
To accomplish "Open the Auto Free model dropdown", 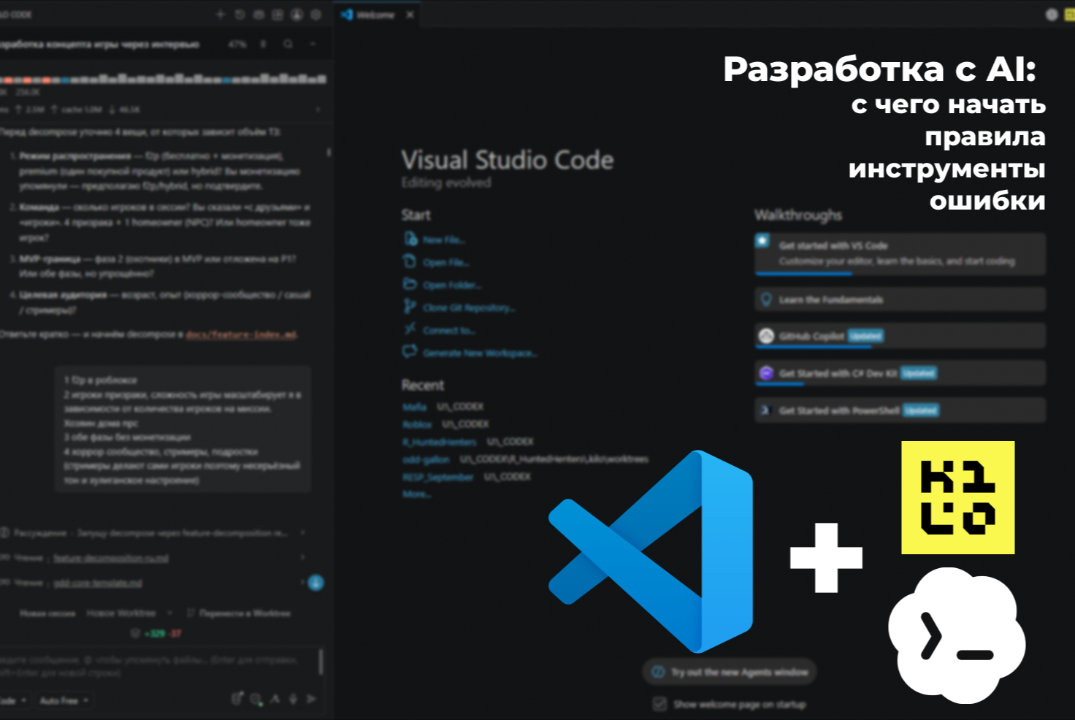I will [x=64, y=700].
